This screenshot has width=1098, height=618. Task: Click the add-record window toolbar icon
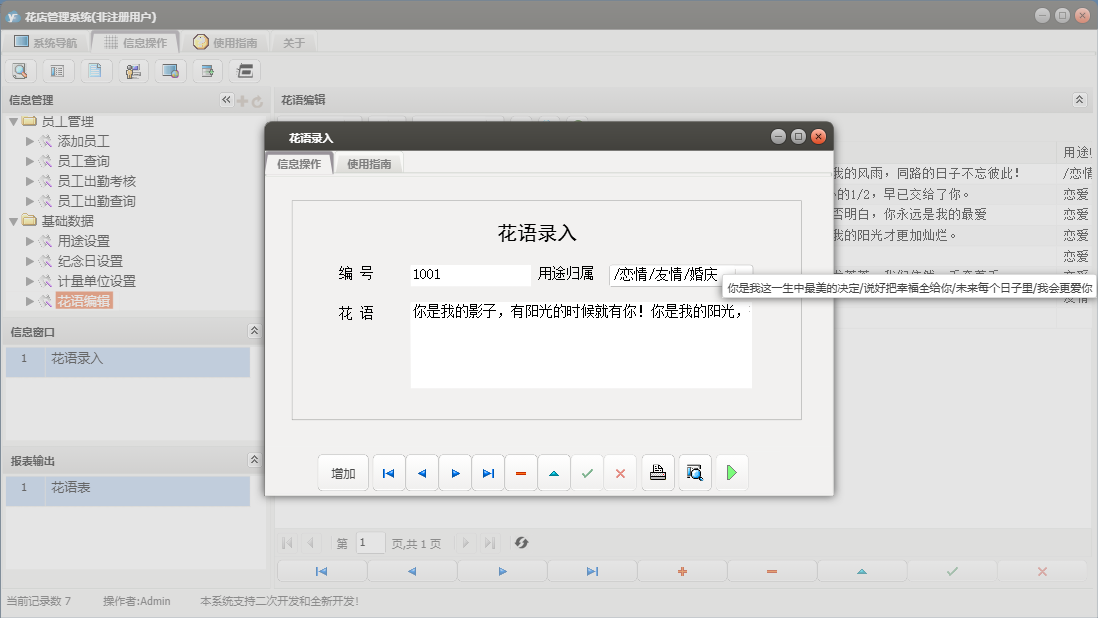(x=207, y=70)
